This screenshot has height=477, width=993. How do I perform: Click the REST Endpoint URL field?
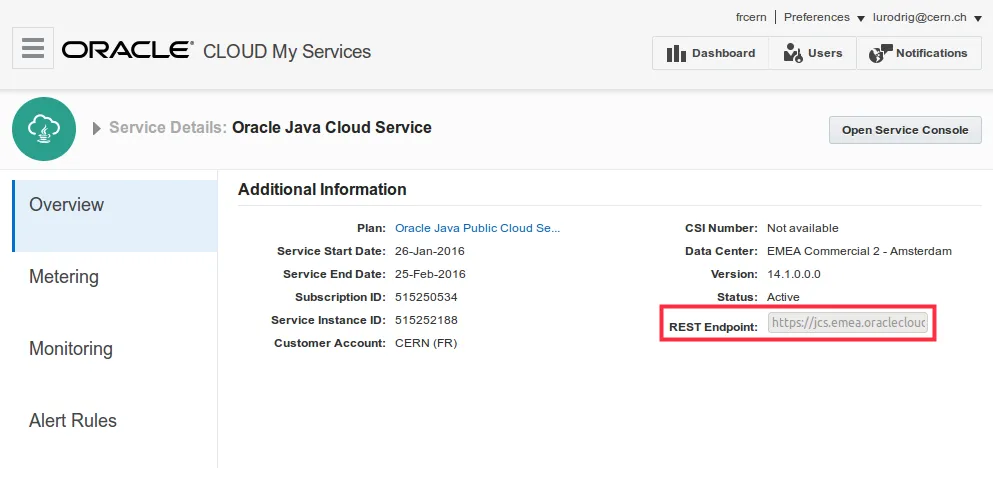(x=848, y=322)
